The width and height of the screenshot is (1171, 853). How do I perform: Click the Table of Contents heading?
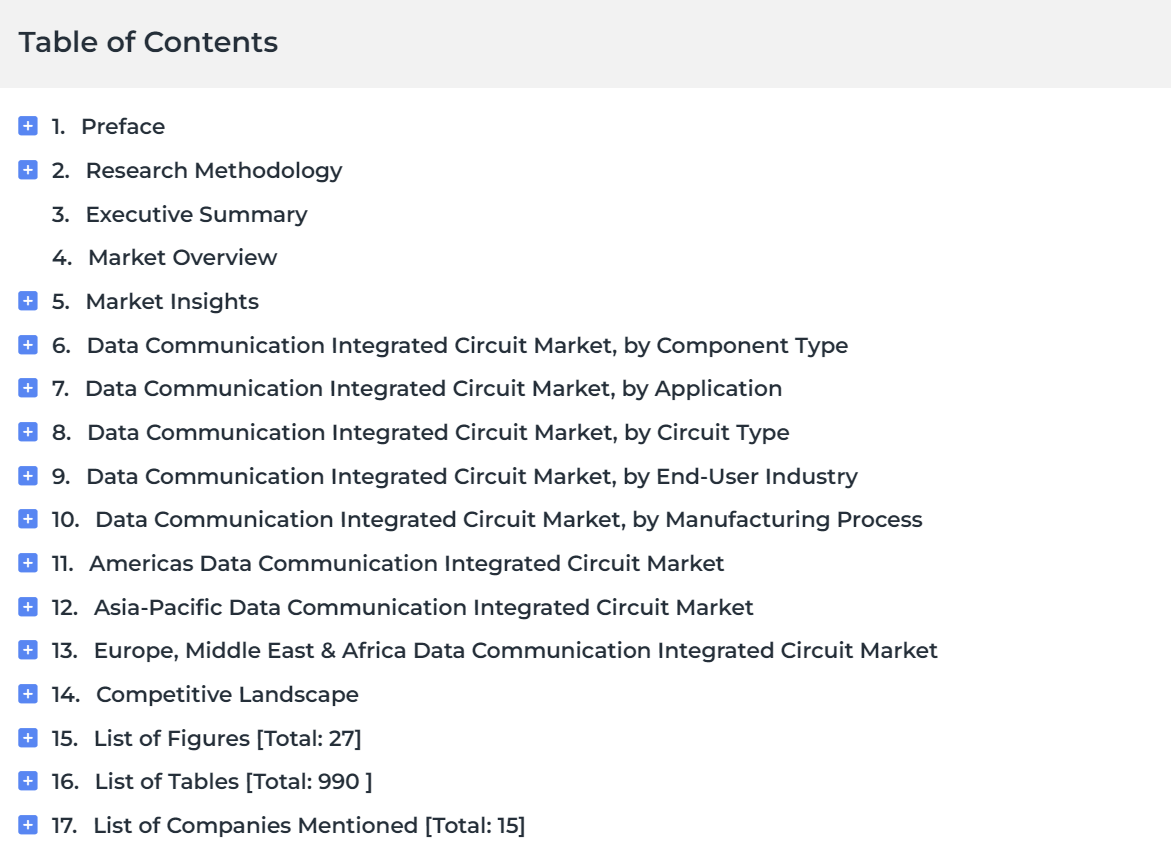[x=148, y=43]
